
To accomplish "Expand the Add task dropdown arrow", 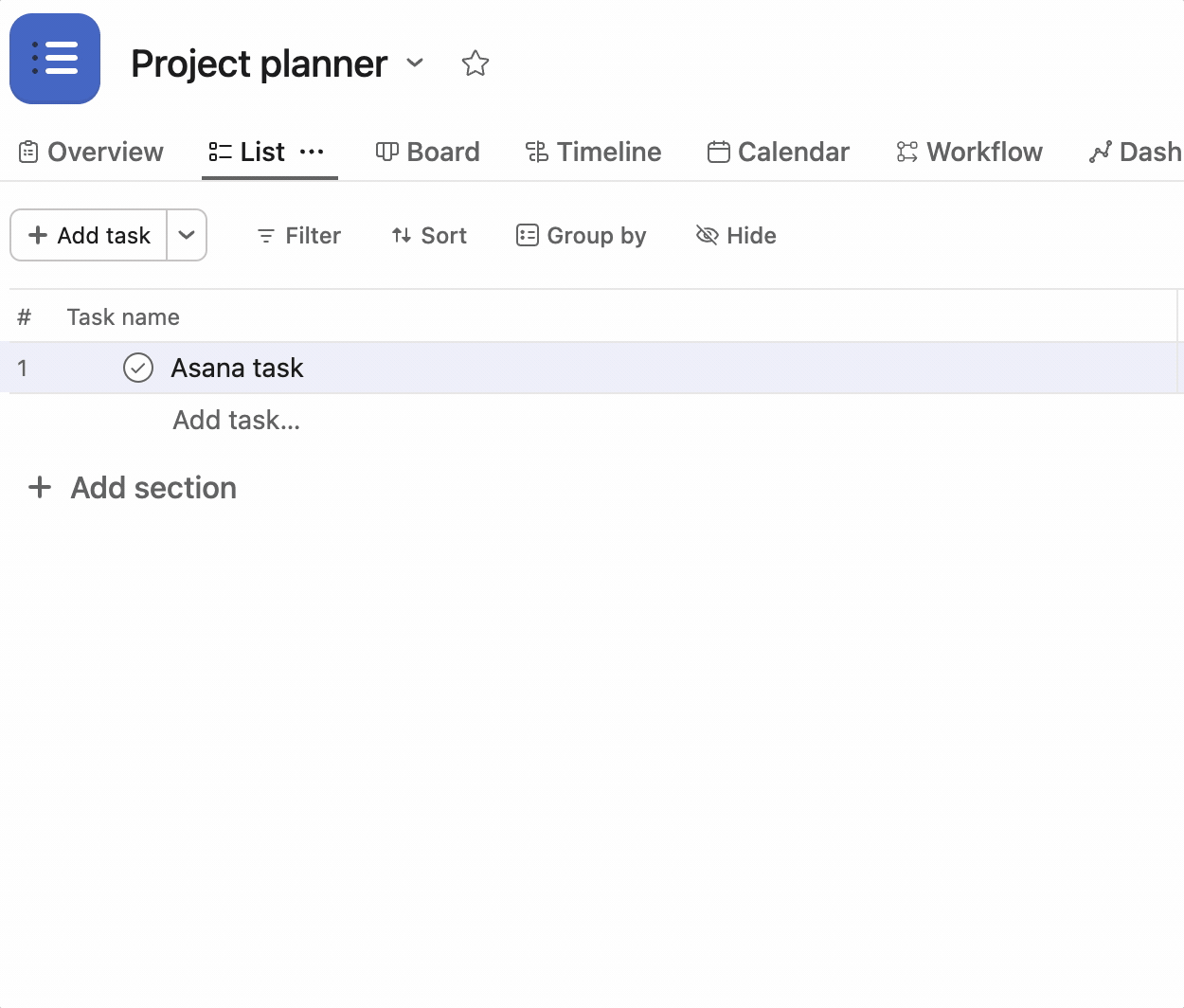I will [x=187, y=235].
